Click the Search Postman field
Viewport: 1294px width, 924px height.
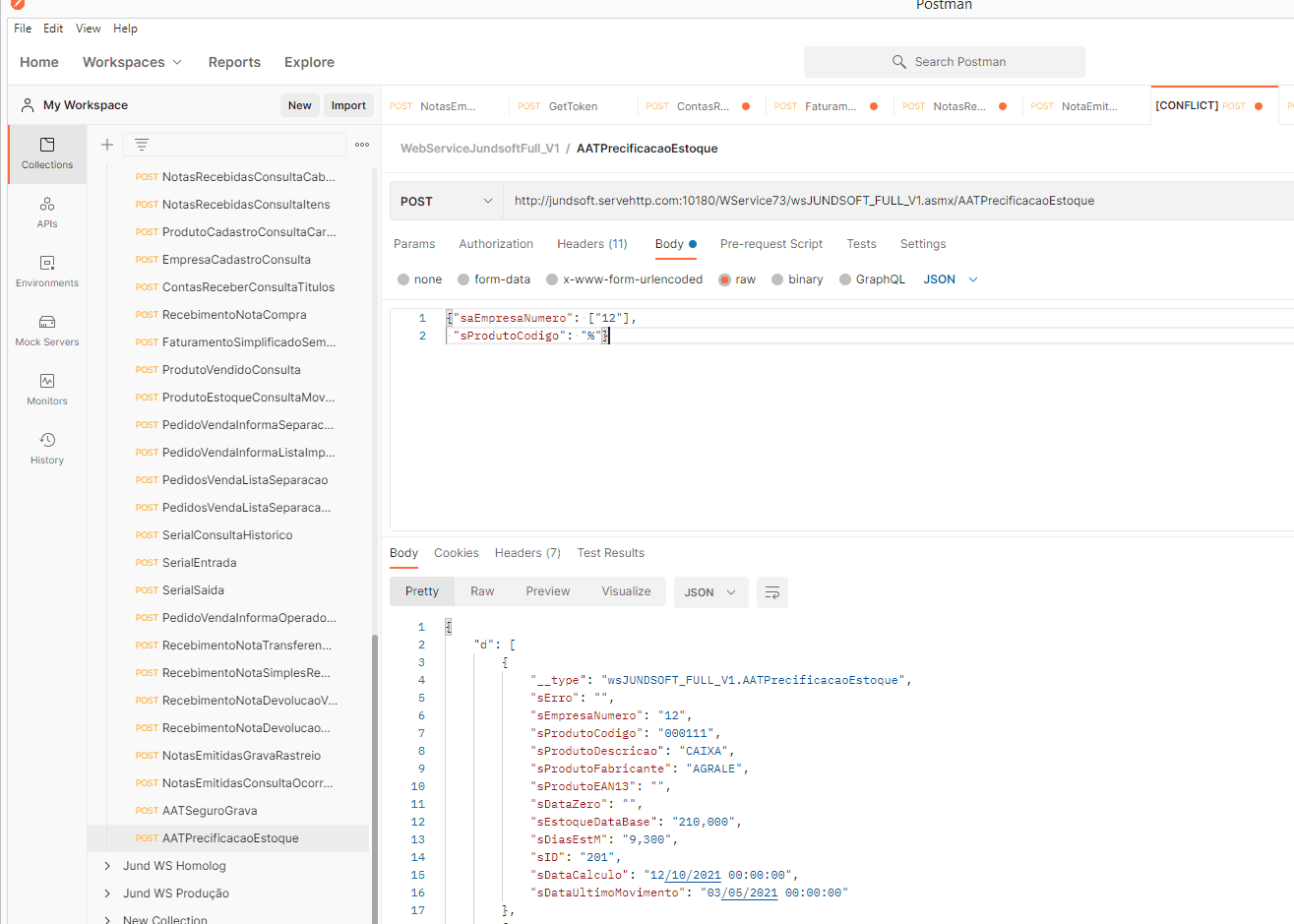945,62
